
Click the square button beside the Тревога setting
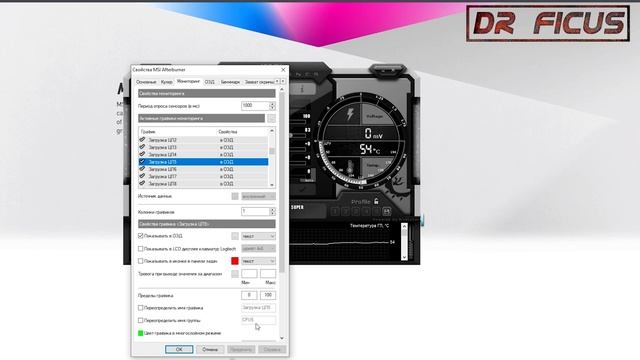pyautogui.click(x=235, y=274)
